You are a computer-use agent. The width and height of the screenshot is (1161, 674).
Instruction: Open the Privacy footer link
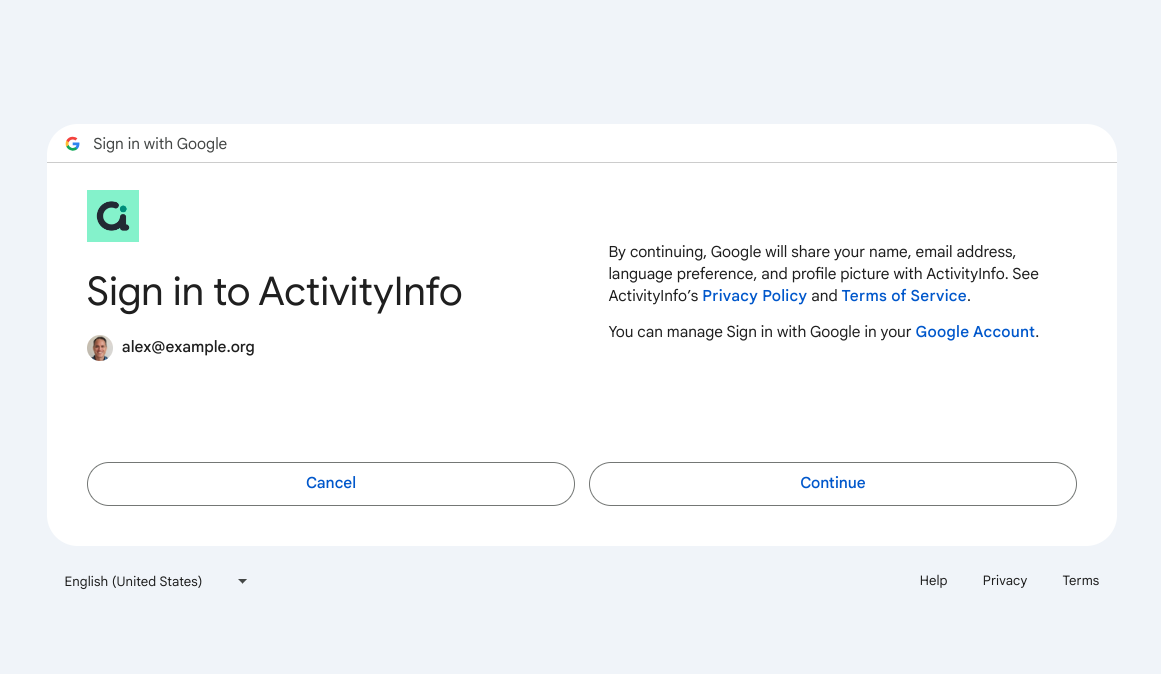click(1005, 581)
